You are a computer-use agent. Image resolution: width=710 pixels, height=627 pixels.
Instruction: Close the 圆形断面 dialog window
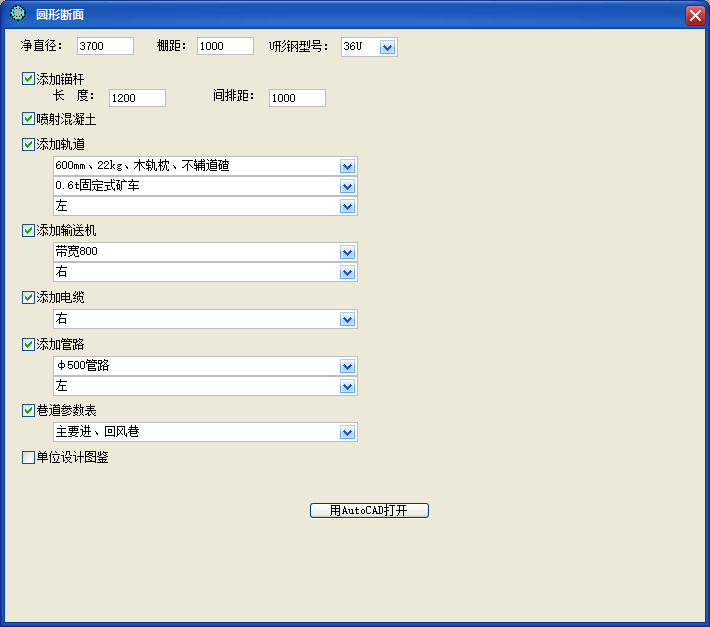(x=694, y=15)
